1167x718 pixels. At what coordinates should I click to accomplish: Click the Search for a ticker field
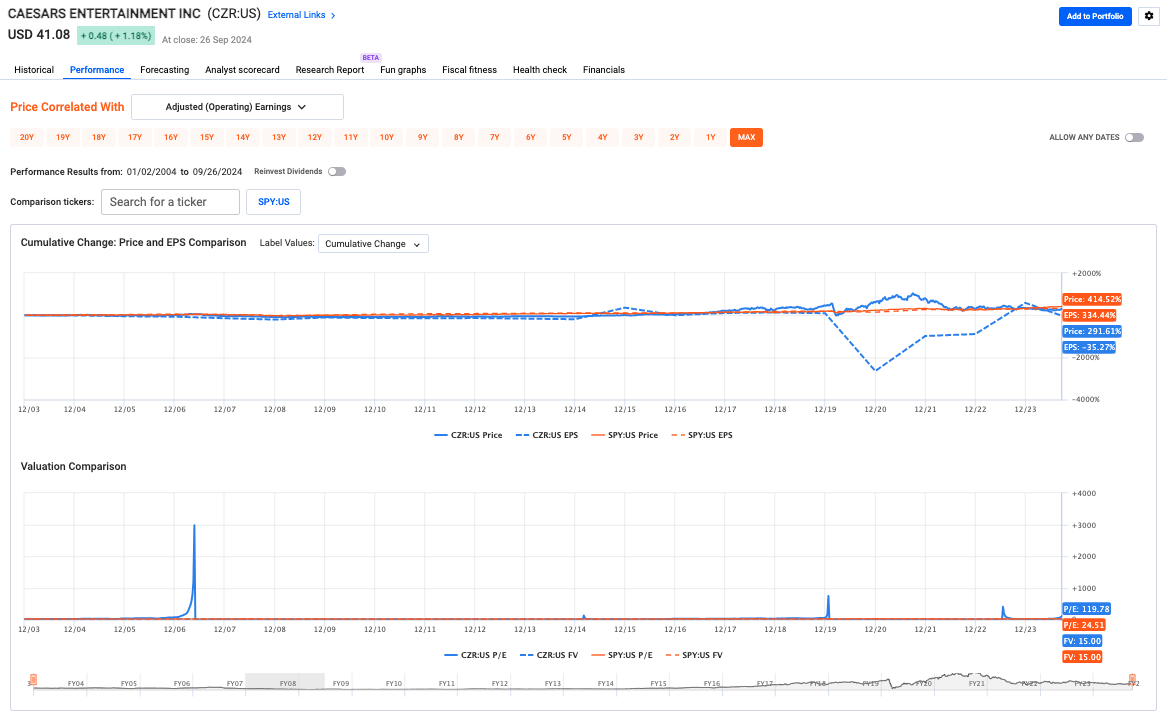170,202
